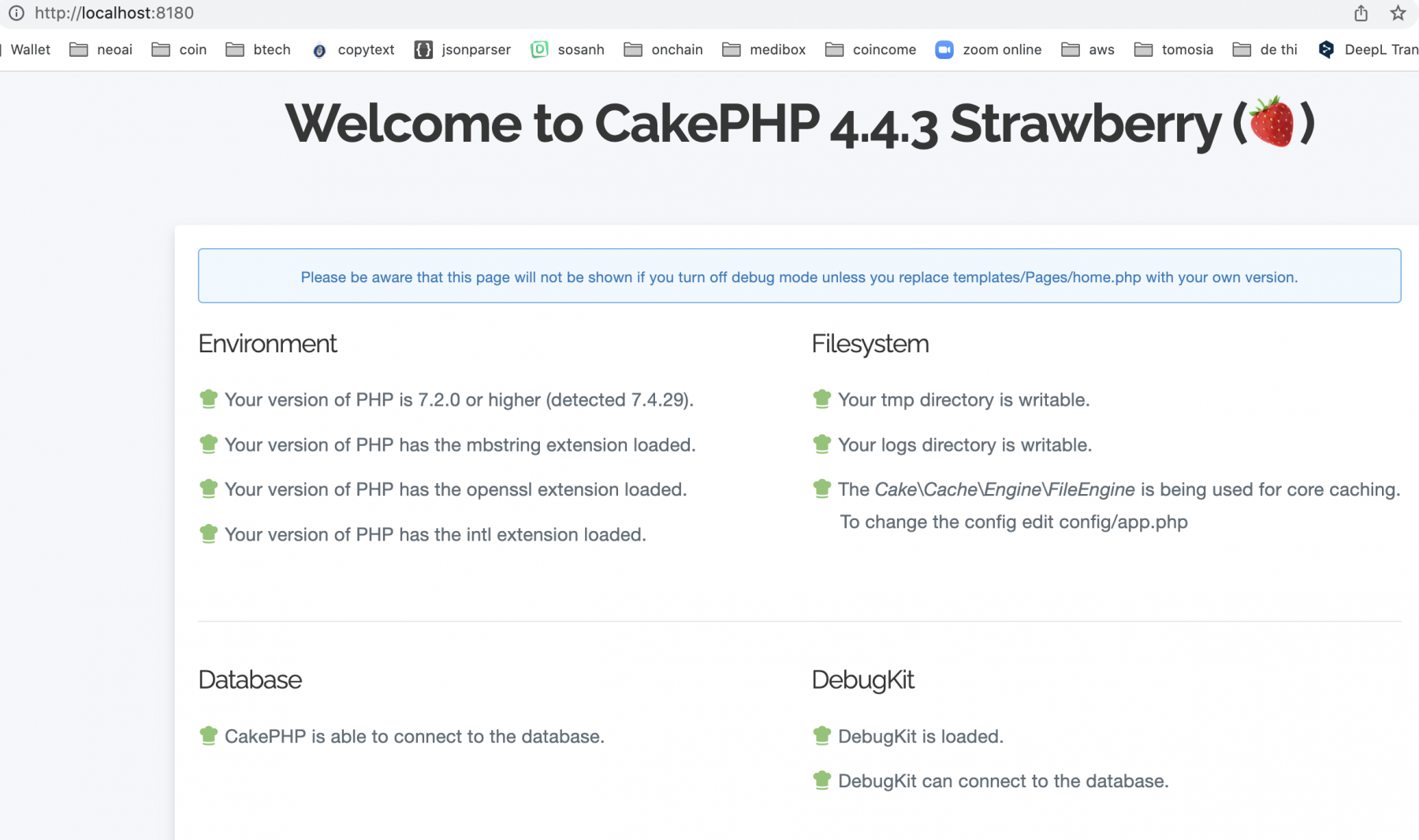Click 'To change the config edit config/app.php' text
The image size is (1419, 840).
tap(1014, 522)
